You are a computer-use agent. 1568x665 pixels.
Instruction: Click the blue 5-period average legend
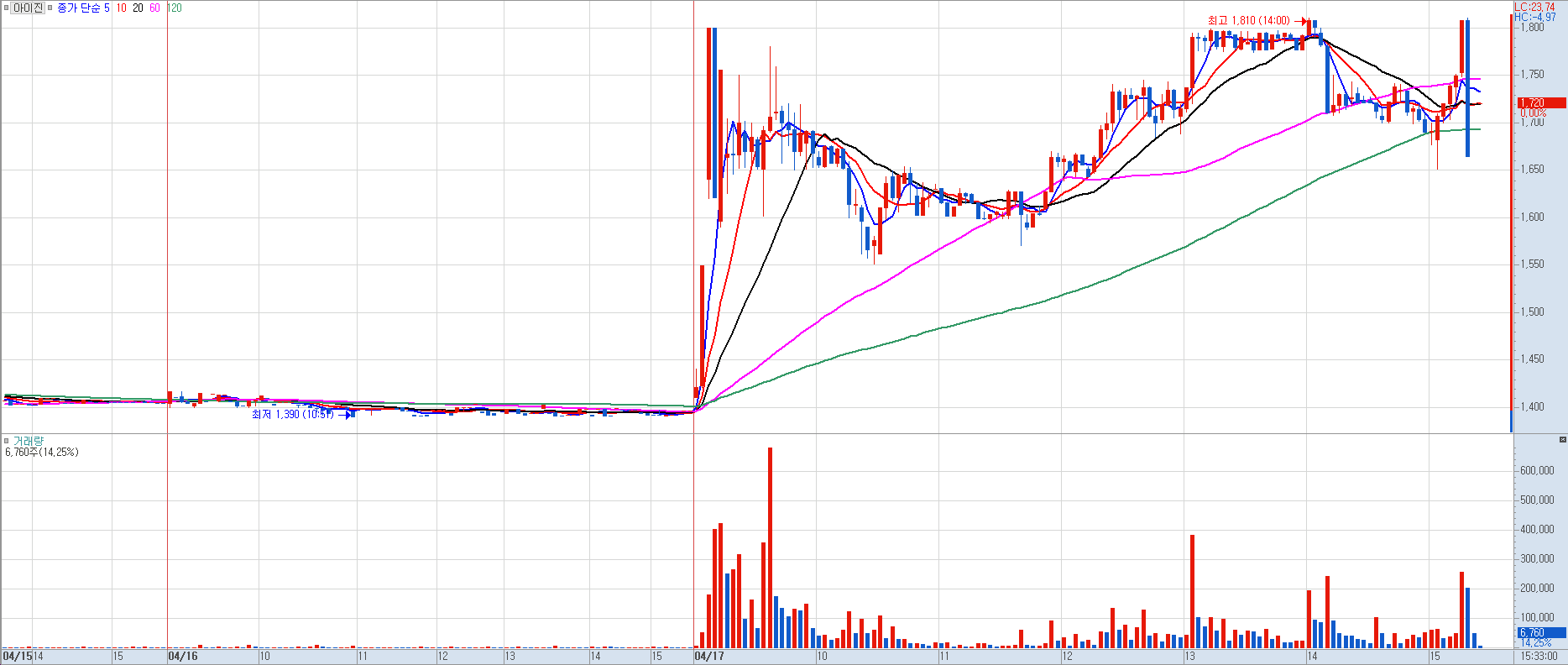[x=107, y=8]
